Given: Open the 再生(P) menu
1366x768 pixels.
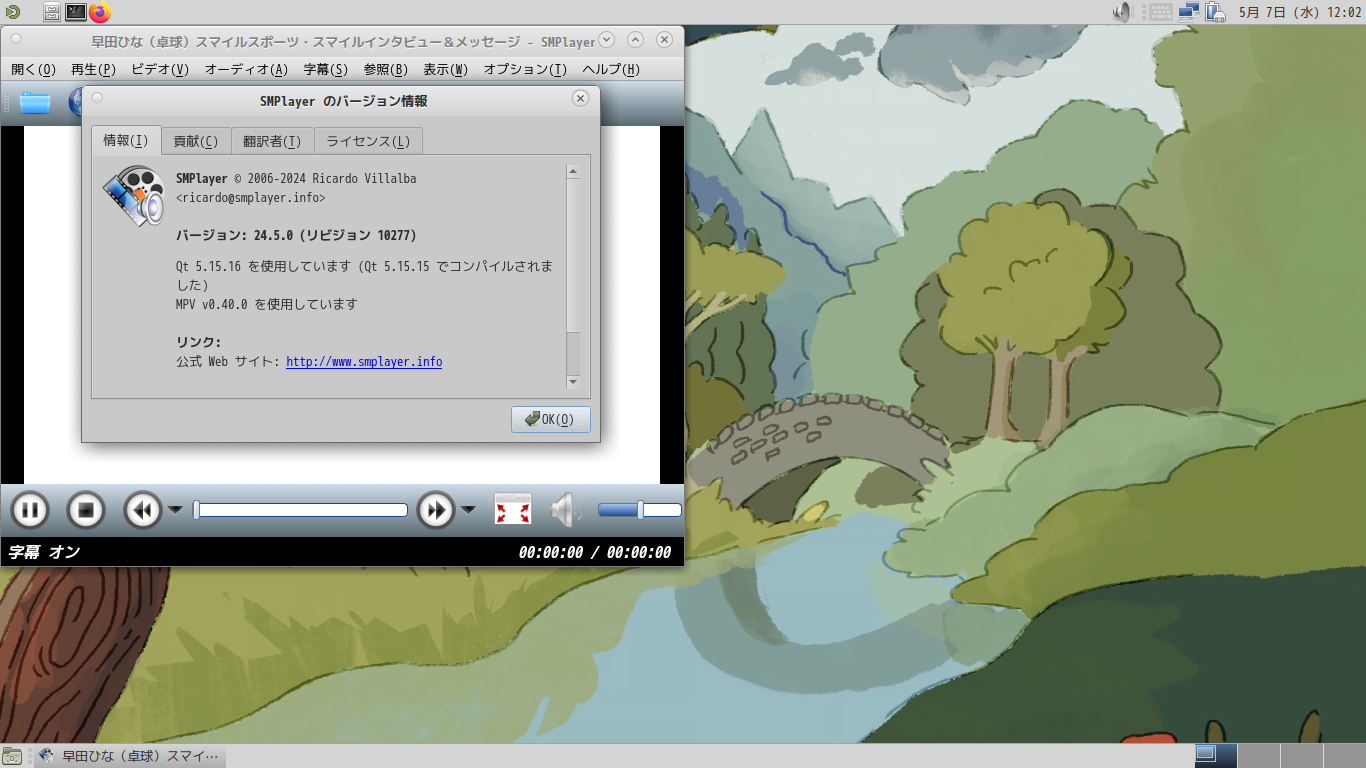Looking at the screenshot, I should point(94,69).
